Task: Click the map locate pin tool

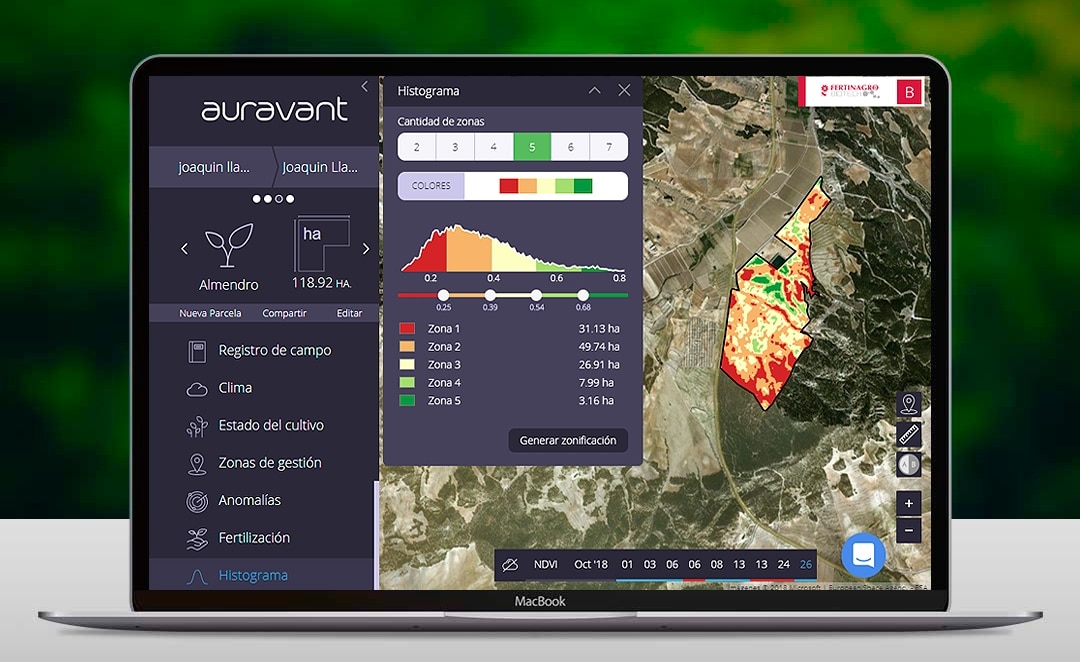Action: 908,404
